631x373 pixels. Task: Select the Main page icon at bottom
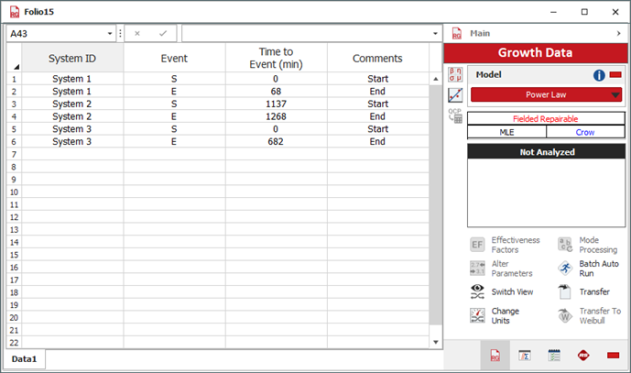pos(495,355)
